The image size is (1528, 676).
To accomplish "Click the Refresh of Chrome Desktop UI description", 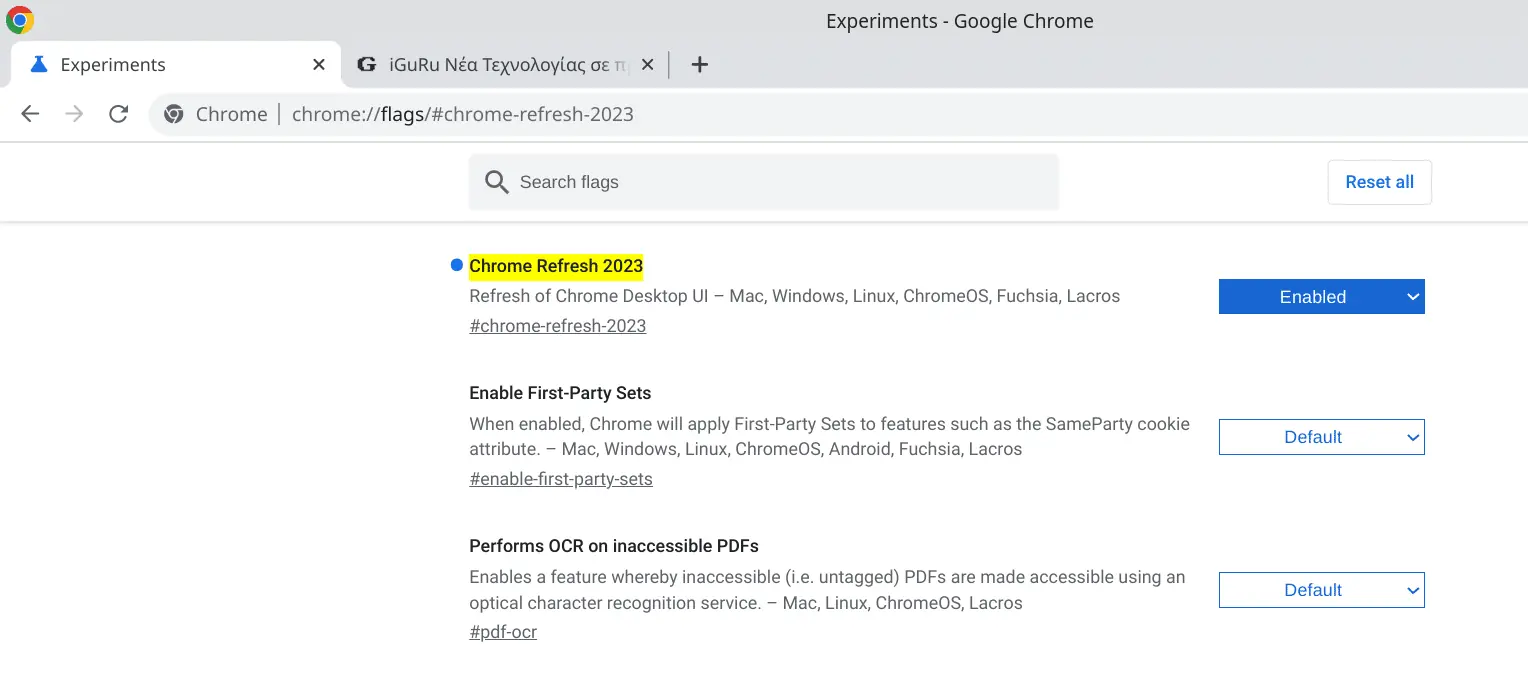I will [x=795, y=296].
